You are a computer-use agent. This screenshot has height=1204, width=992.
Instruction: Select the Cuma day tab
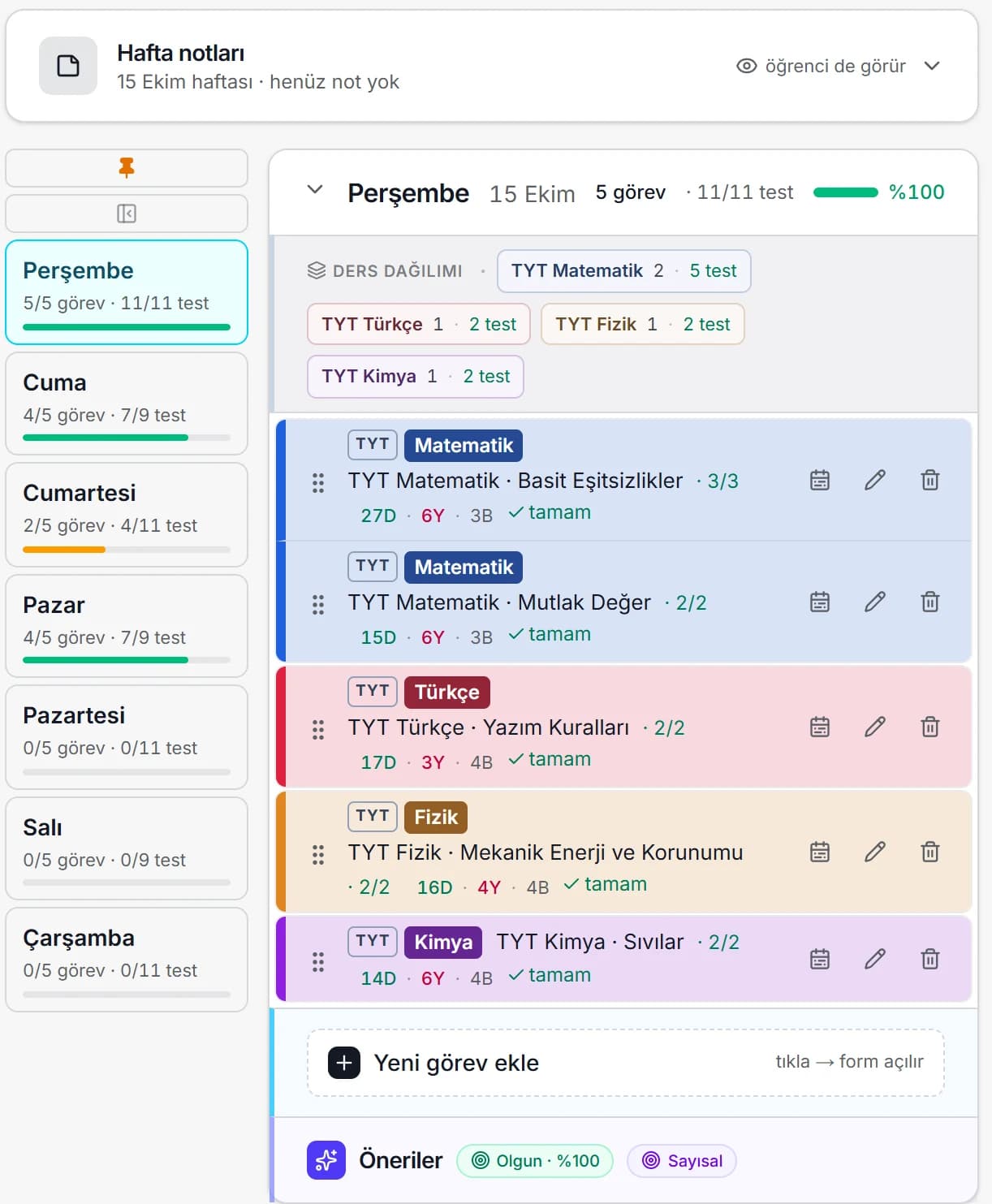tap(127, 403)
